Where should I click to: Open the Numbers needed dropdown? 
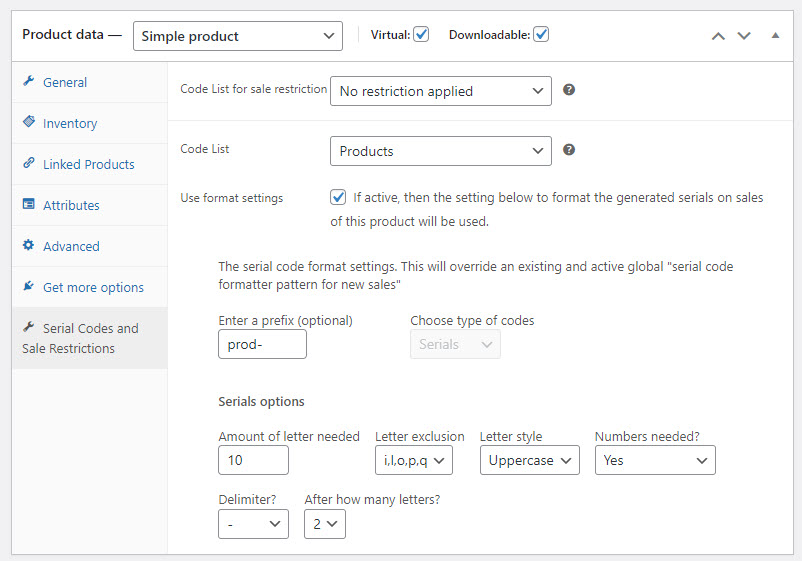coord(654,460)
